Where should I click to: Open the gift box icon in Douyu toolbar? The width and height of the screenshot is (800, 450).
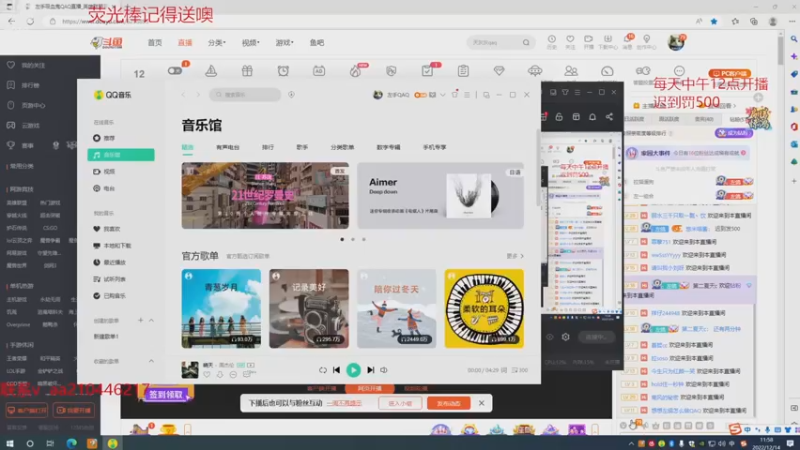[247, 71]
